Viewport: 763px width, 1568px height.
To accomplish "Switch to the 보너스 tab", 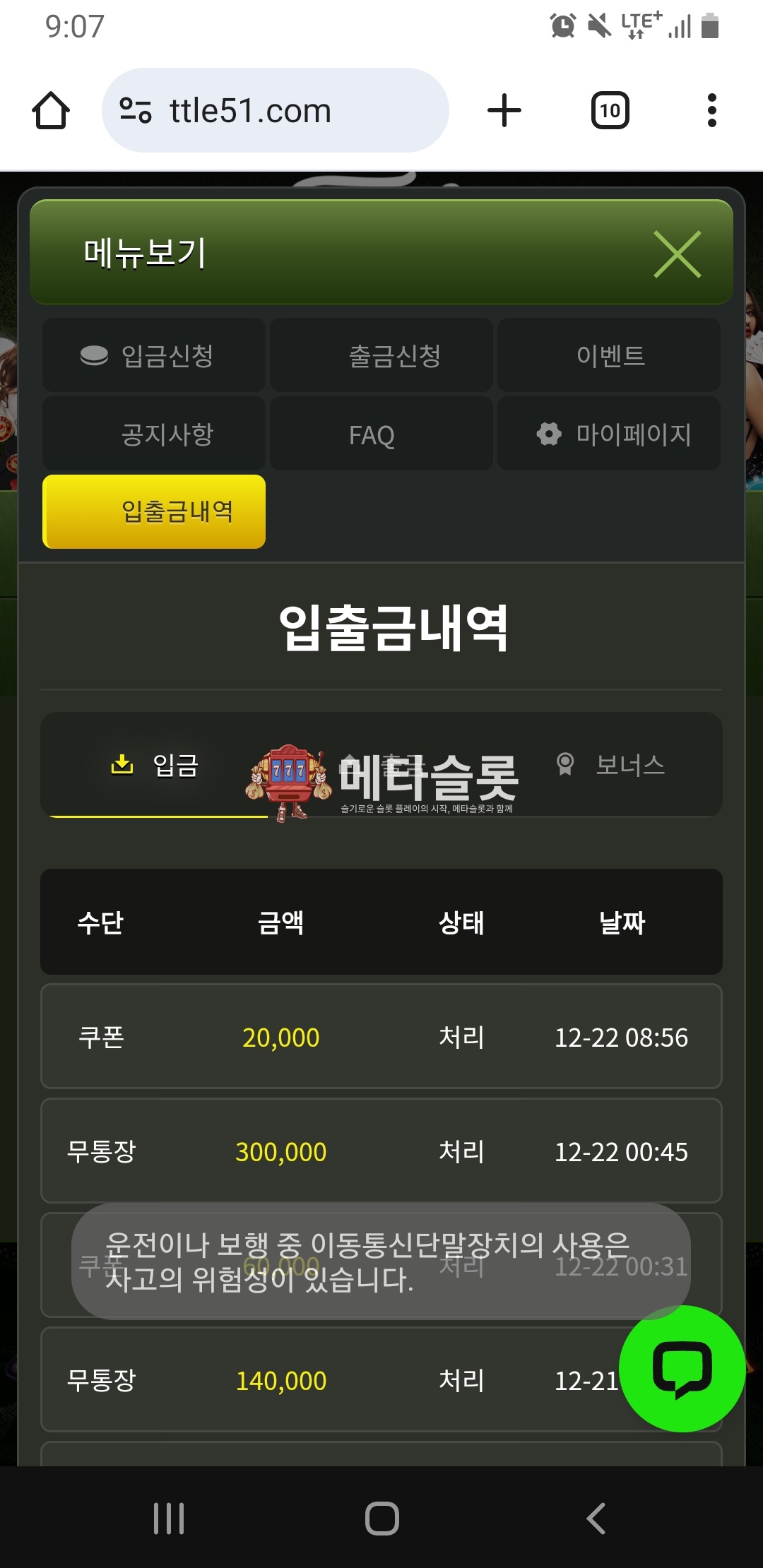I will click(x=611, y=765).
